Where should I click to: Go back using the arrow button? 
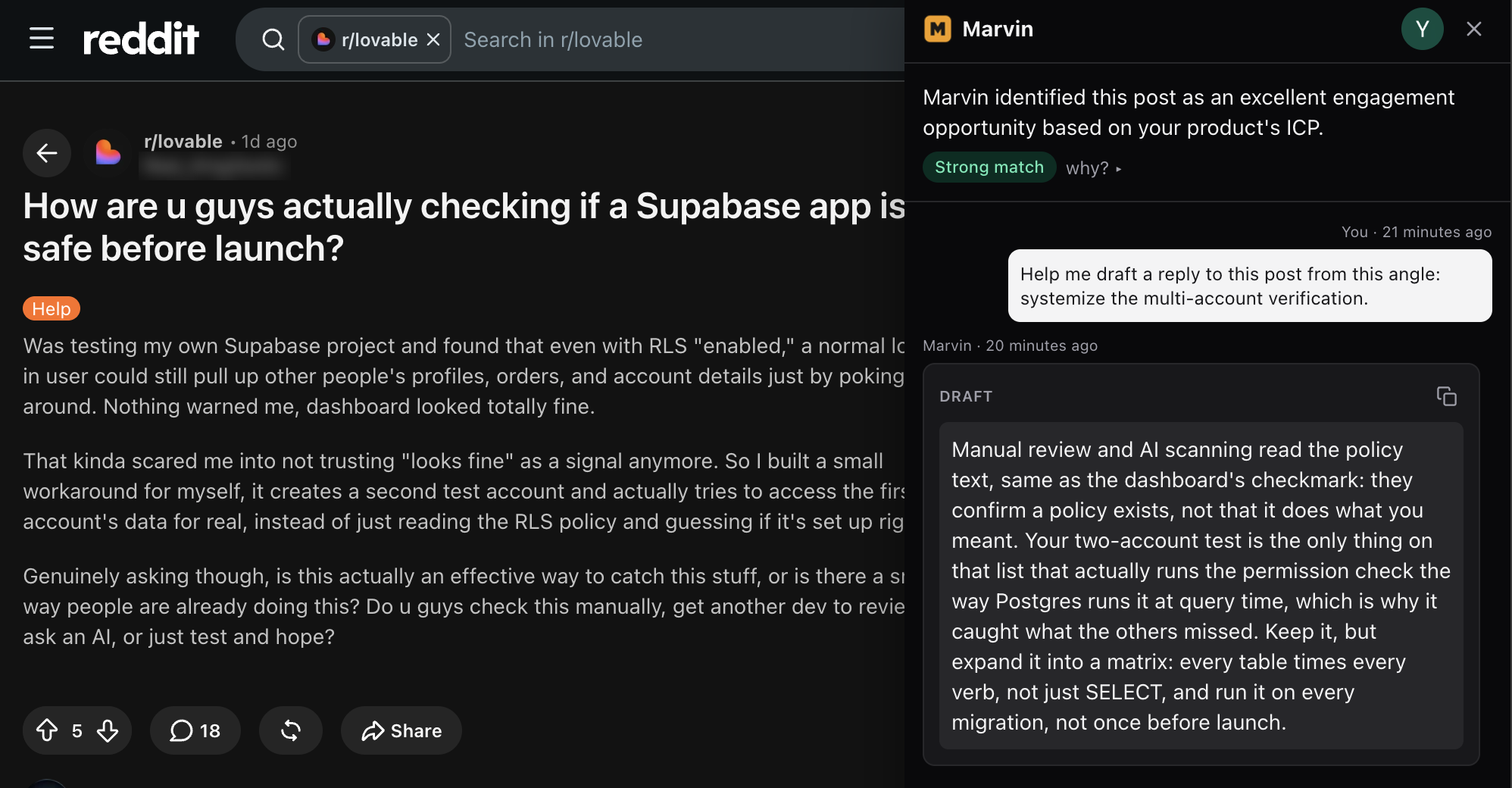(47, 153)
